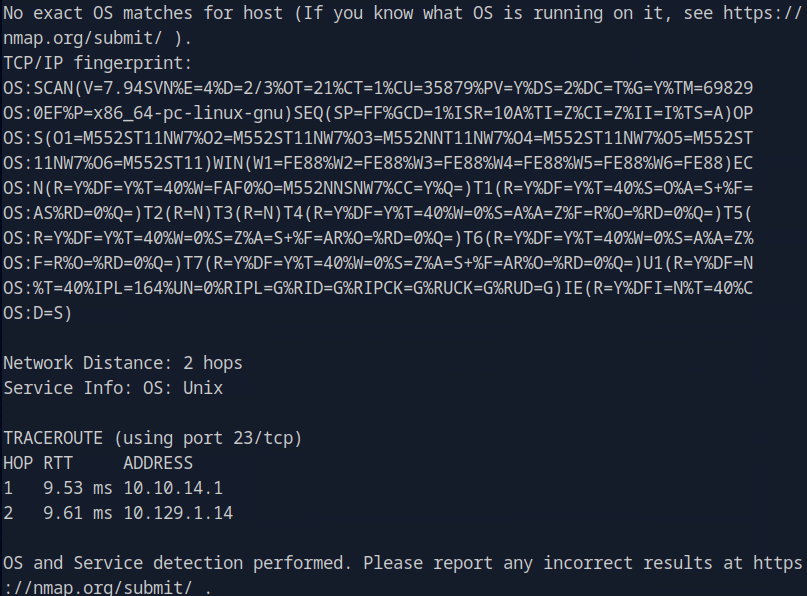Click the IP address 10.10.14.1
This screenshot has height=596, width=807.
click(172, 488)
